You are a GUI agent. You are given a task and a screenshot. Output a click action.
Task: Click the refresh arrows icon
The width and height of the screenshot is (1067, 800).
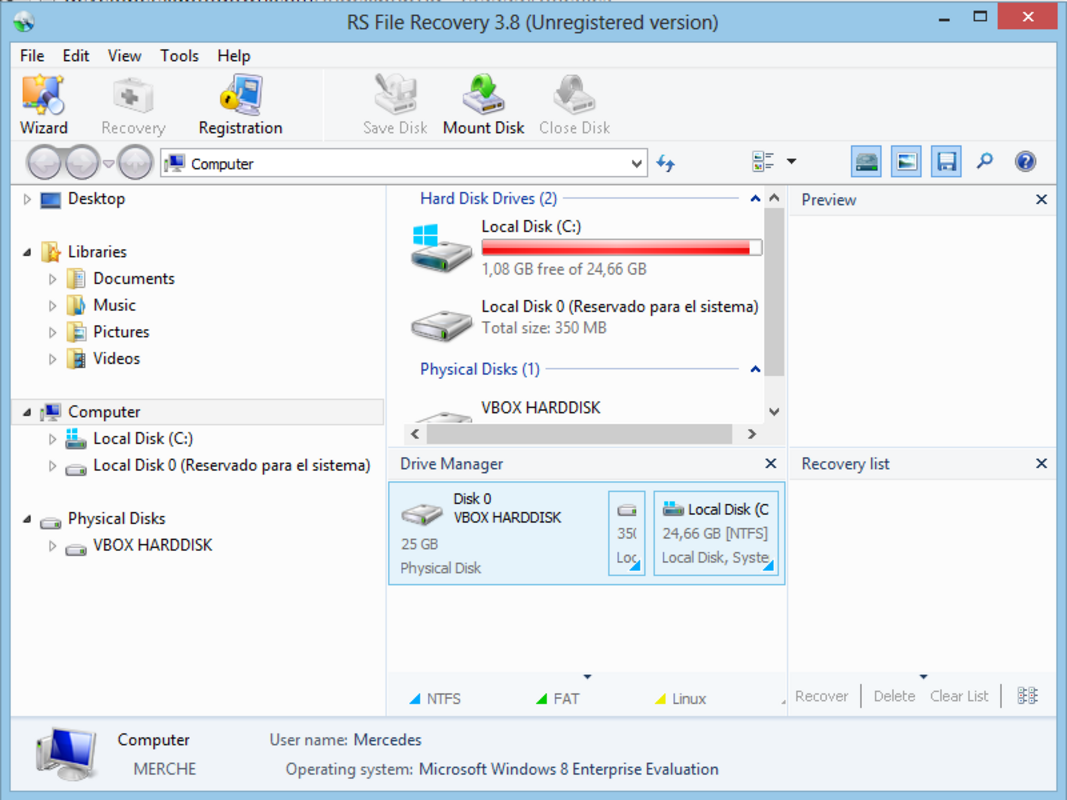[666, 163]
